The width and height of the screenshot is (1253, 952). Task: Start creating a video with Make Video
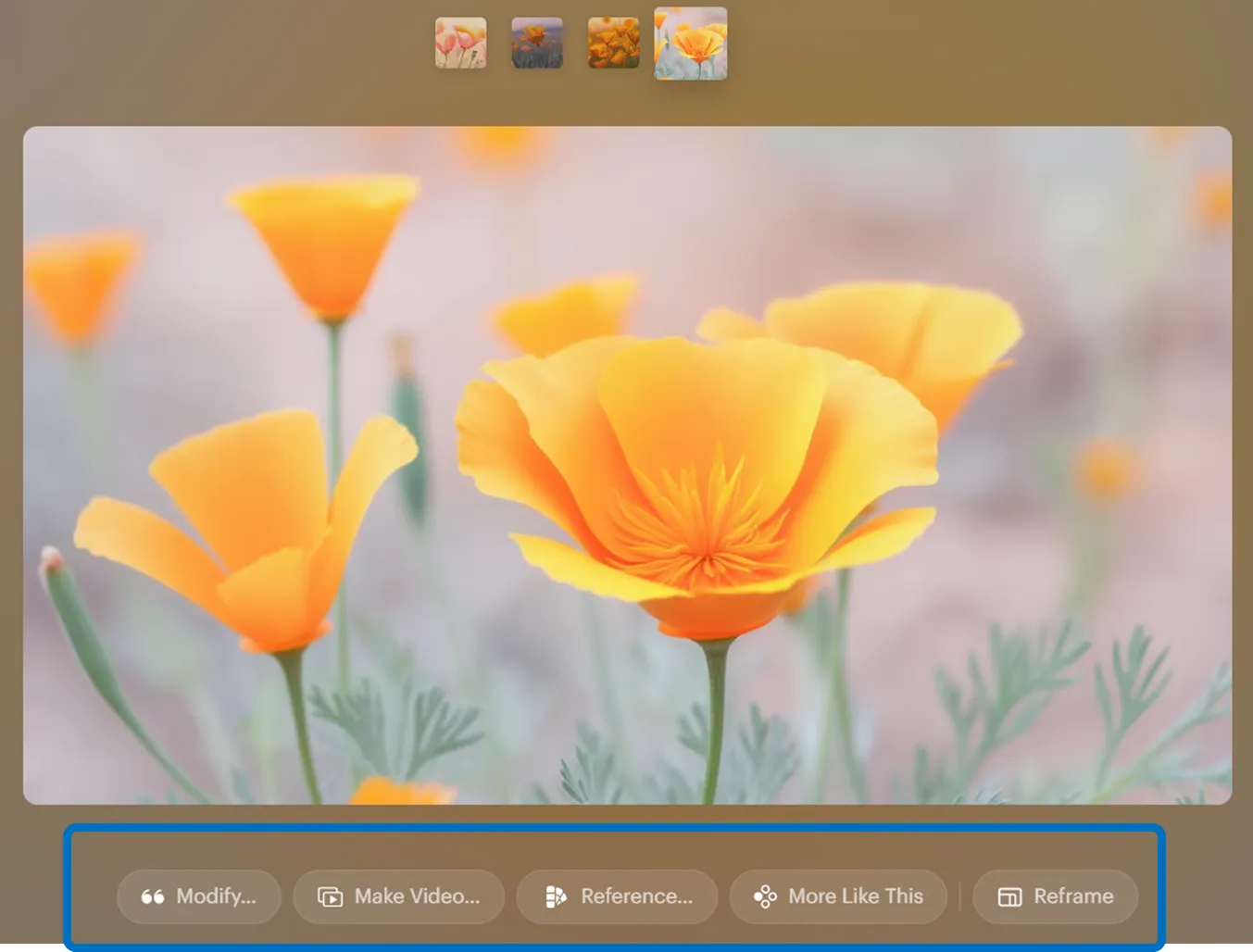pos(398,896)
